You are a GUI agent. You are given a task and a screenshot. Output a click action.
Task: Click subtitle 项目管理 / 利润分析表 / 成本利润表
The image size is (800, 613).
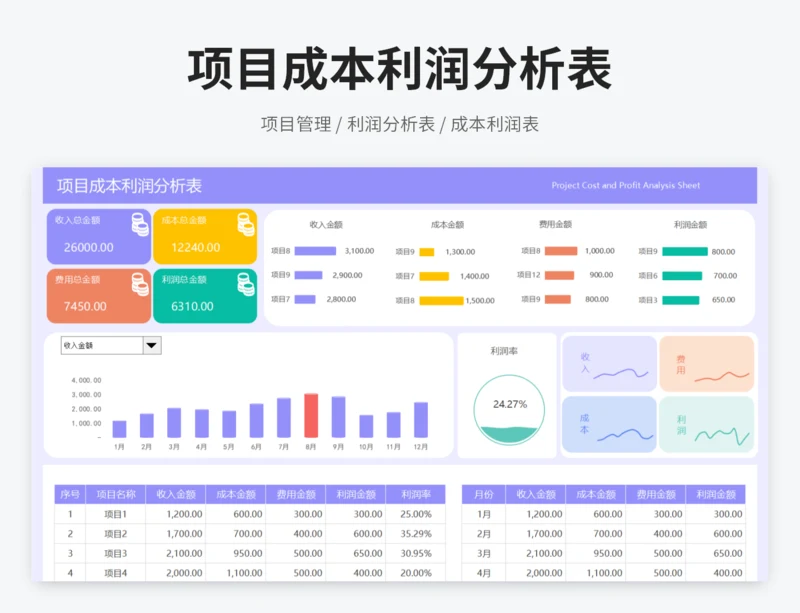click(x=400, y=125)
